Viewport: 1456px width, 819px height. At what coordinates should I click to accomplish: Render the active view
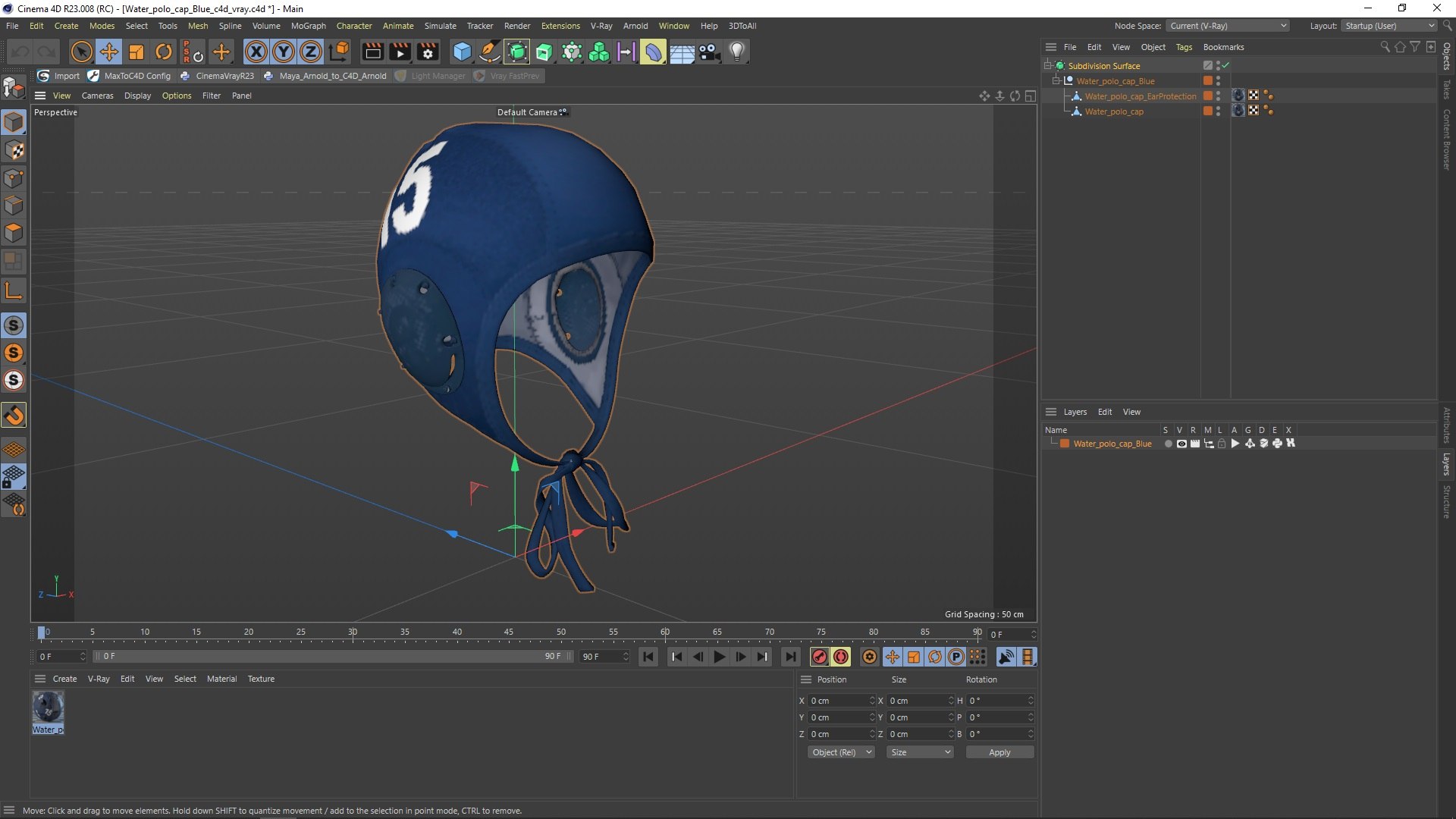pos(372,52)
